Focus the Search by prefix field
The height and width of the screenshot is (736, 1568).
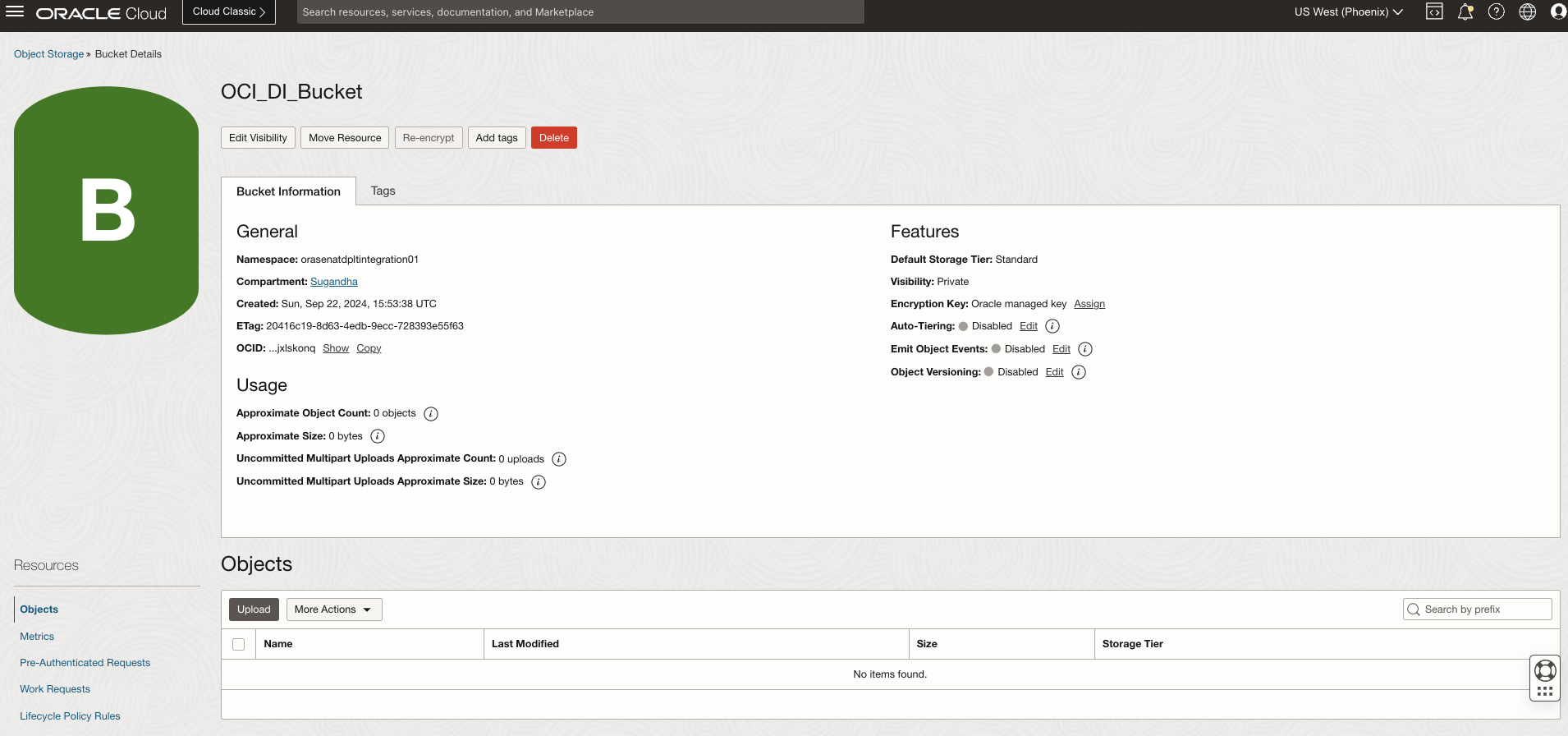(1478, 609)
